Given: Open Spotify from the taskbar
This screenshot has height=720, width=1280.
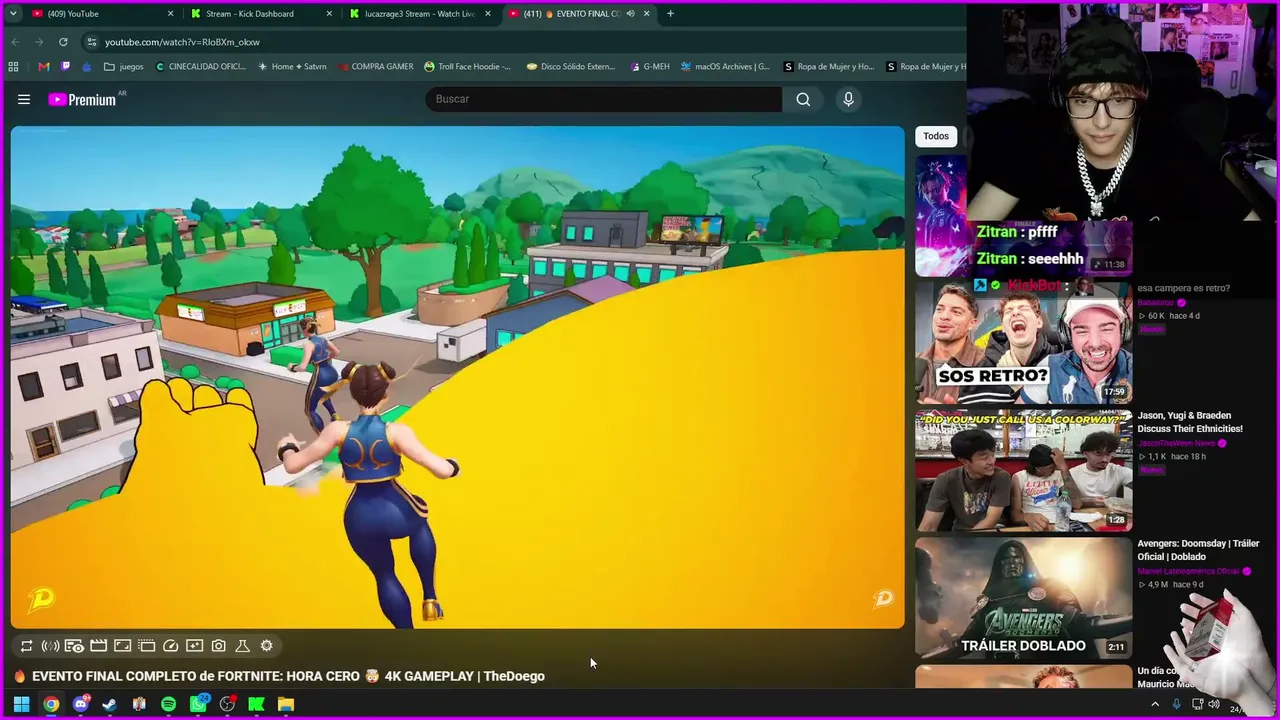Looking at the screenshot, I should 168,704.
